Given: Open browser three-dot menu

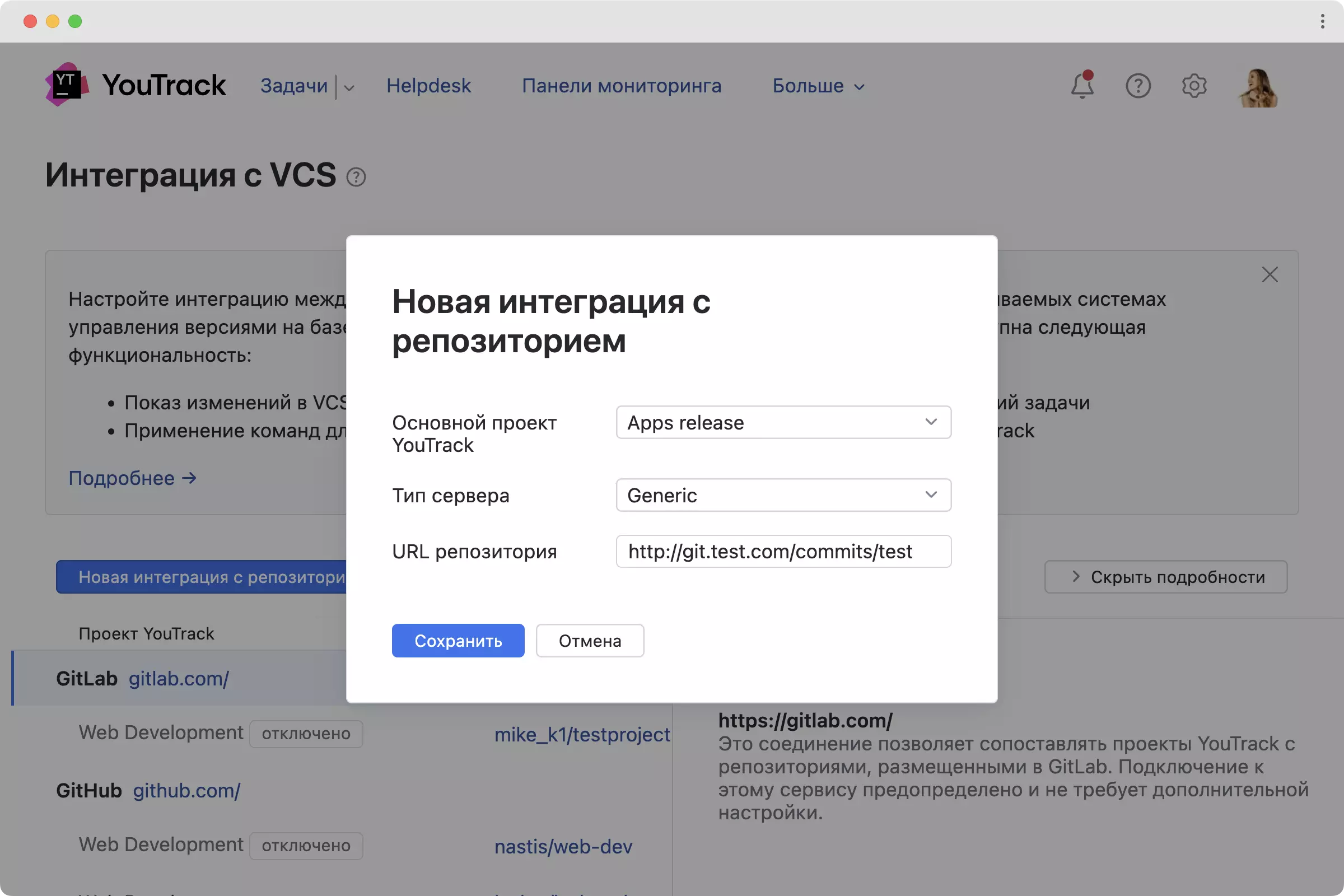Looking at the screenshot, I should (1322, 21).
